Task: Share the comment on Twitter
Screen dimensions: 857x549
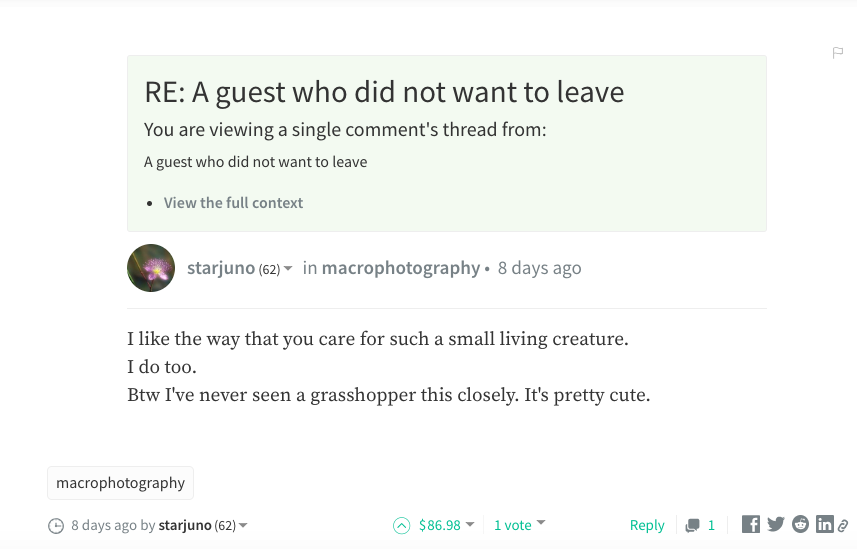Action: 776,524
